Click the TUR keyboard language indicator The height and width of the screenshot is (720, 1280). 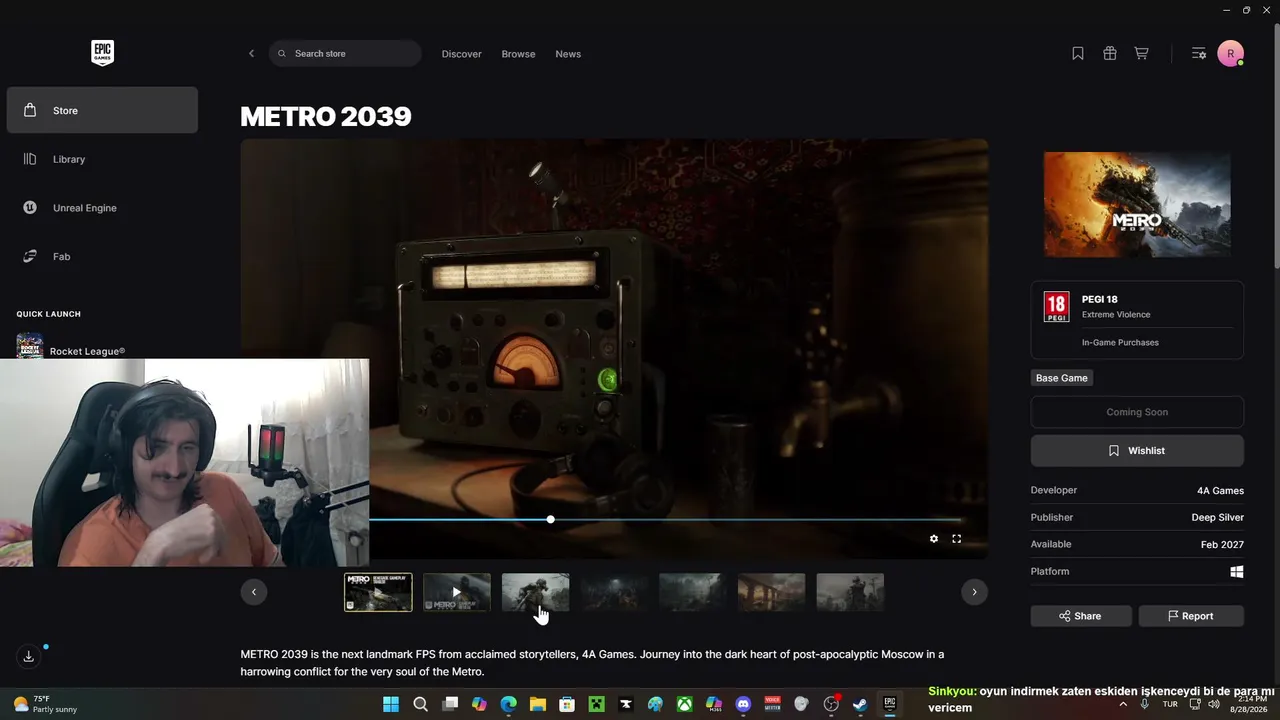(x=1170, y=704)
